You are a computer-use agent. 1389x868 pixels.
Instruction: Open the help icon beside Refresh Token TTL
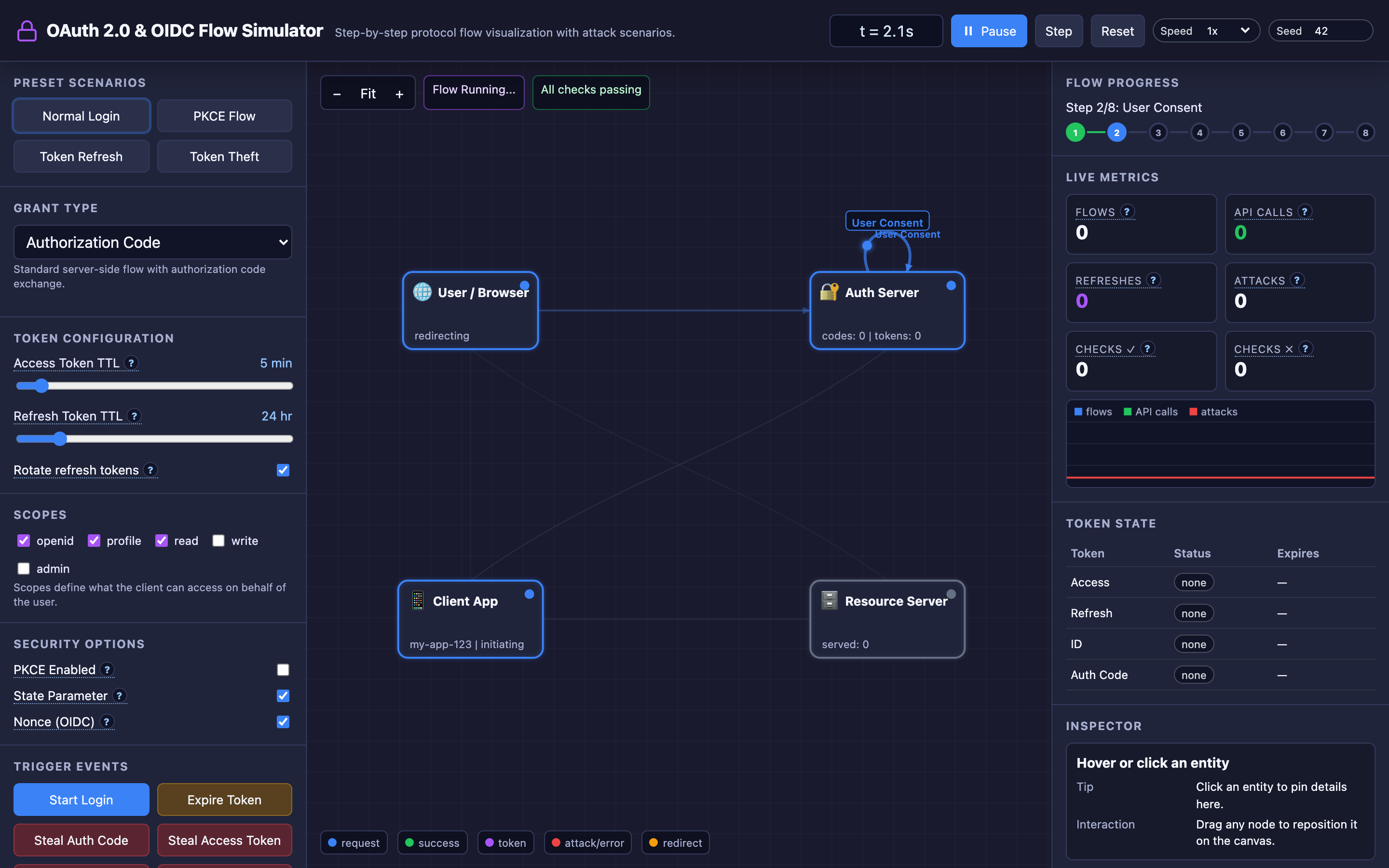click(x=134, y=416)
